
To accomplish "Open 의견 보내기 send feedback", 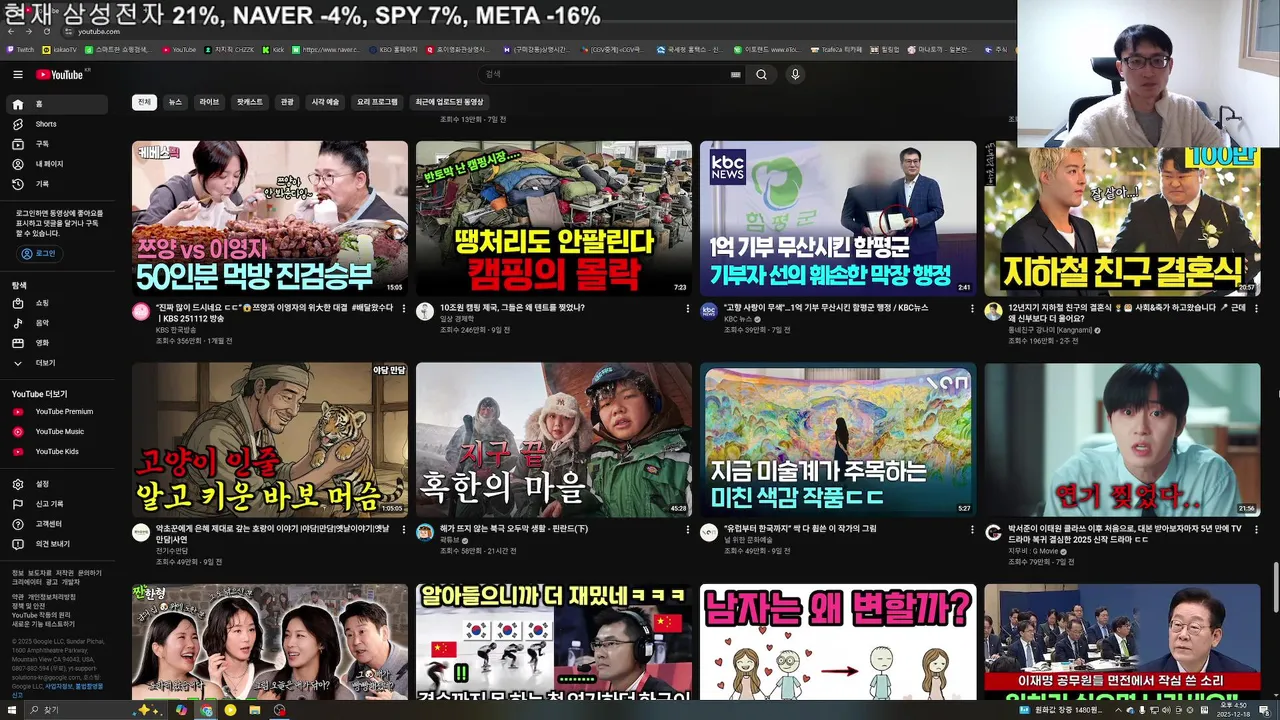I will [x=57, y=544].
